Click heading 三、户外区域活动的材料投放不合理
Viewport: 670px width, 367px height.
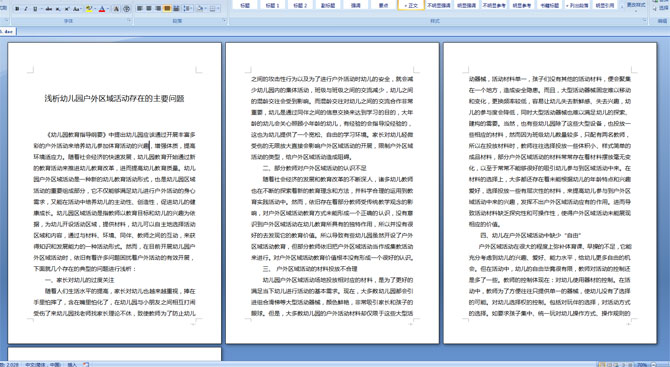point(310,269)
